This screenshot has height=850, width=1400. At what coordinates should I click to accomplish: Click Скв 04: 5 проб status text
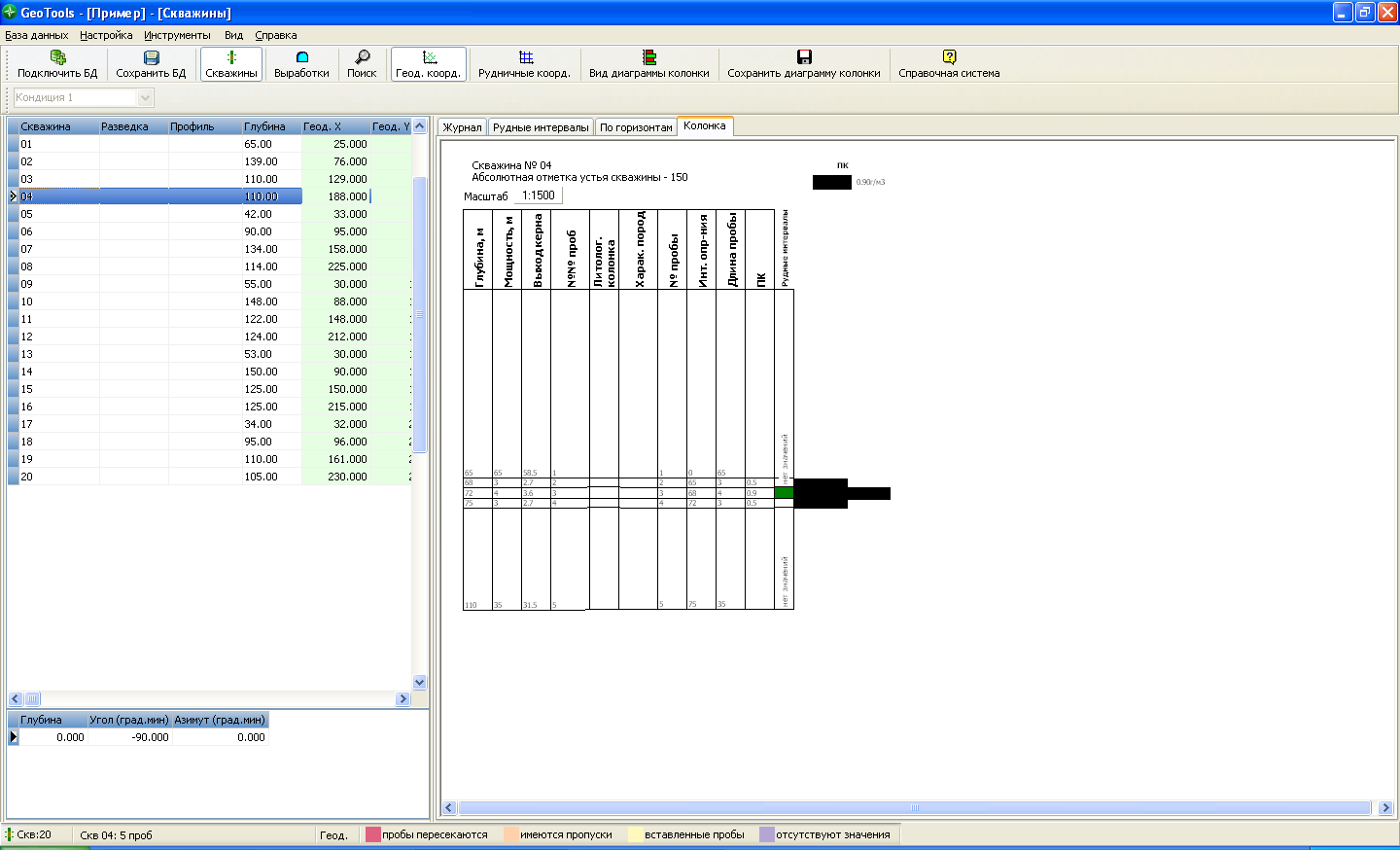point(116,835)
